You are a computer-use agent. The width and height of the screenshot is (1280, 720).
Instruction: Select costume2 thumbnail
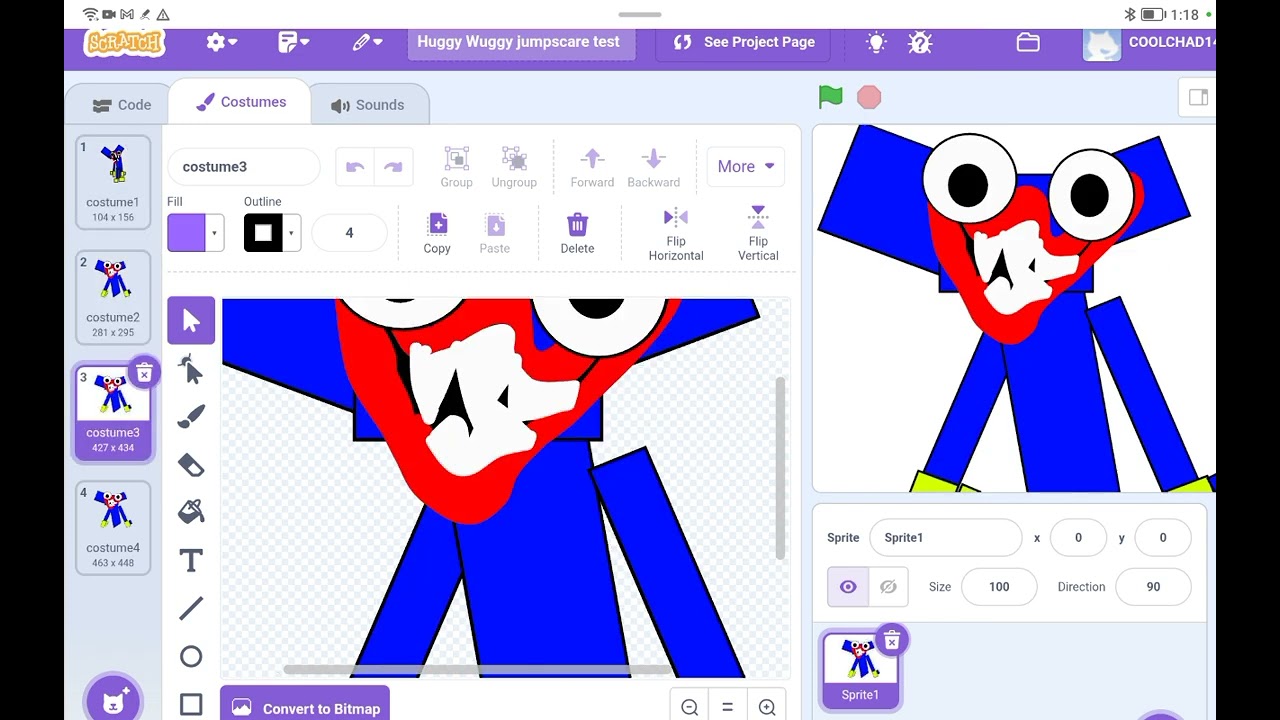coord(113,297)
